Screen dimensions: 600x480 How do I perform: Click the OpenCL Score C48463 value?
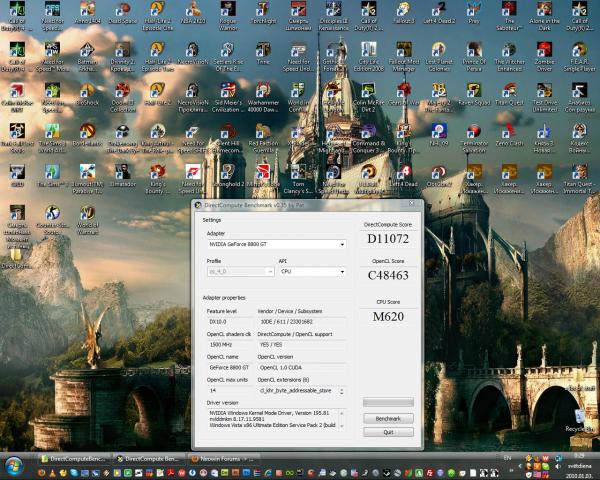coord(388,275)
